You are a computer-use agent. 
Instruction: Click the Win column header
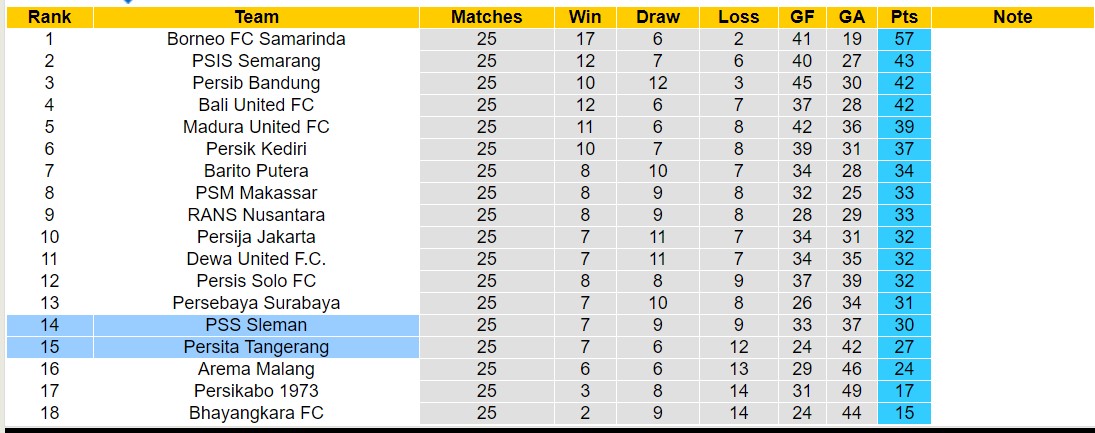pyautogui.click(x=585, y=17)
